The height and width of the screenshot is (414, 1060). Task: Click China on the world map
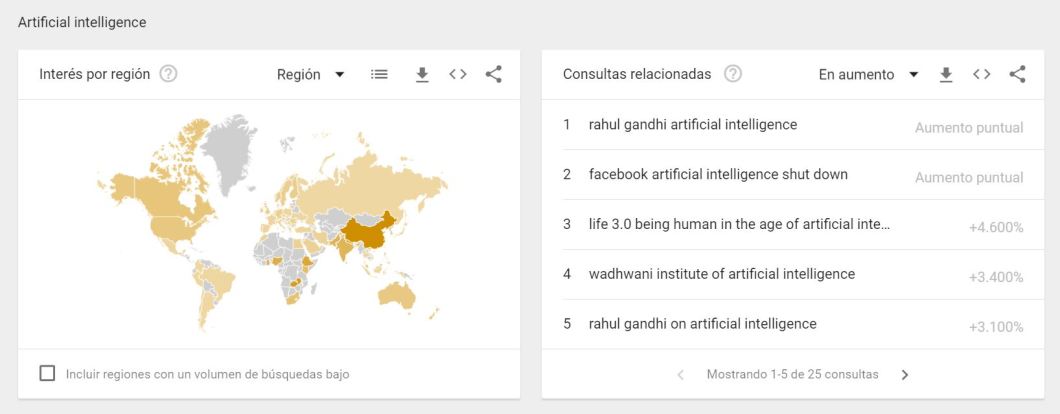(x=368, y=233)
